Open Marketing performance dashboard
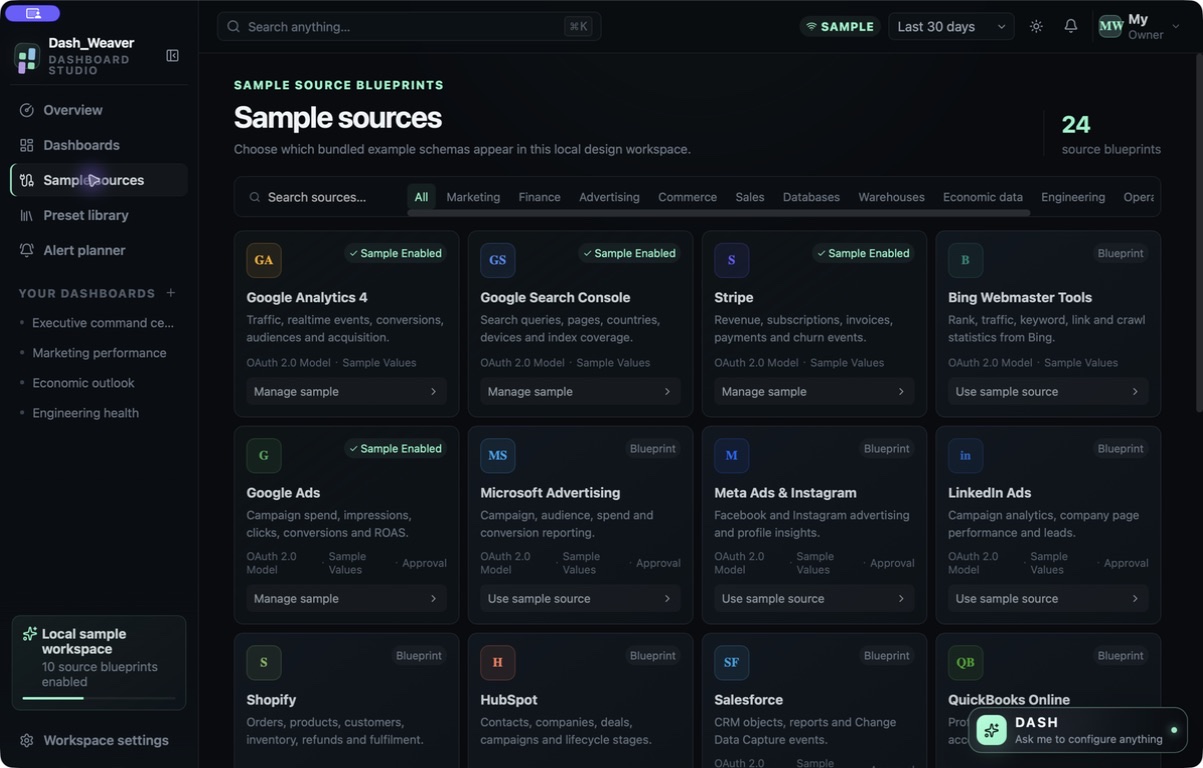Viewport: 1203px width, 768px height. [x=98, y=353]
